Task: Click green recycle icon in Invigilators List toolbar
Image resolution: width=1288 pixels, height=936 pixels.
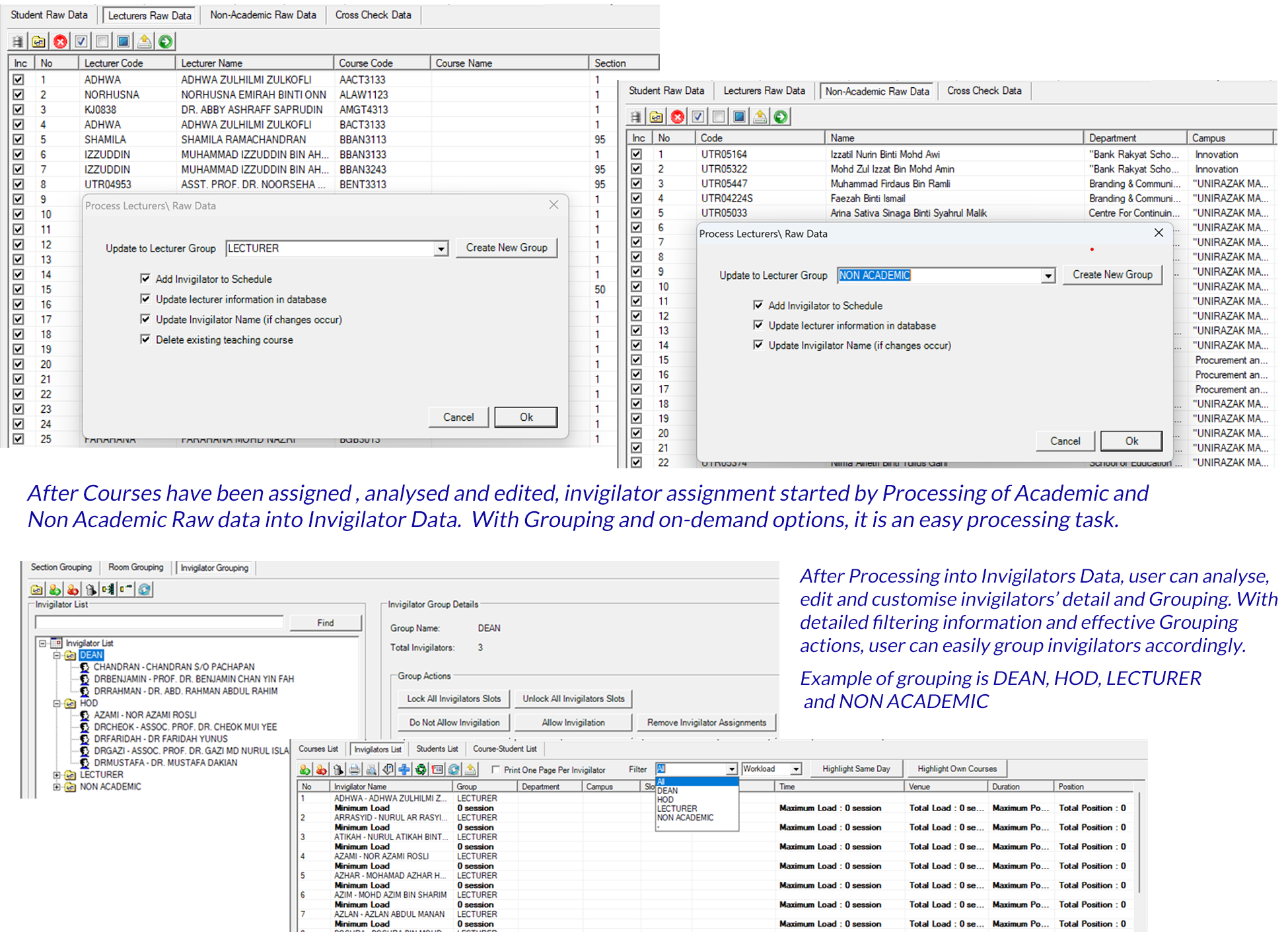Action: 421,770
